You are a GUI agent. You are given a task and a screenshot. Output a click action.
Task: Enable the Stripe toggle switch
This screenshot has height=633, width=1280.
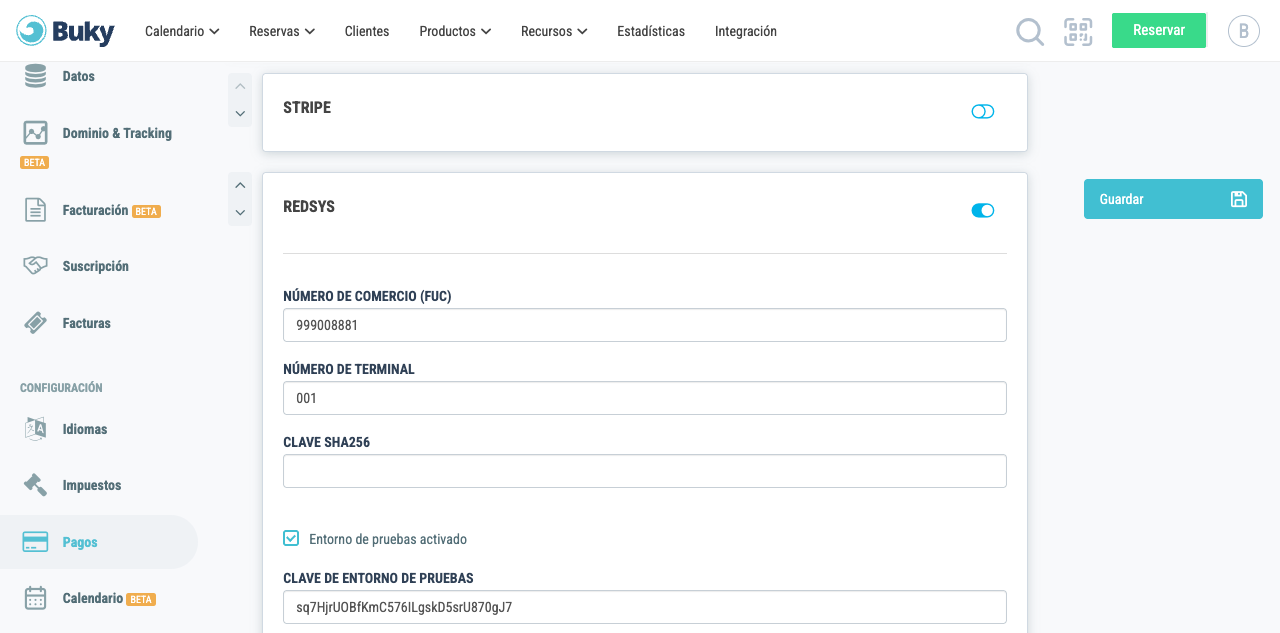point(983,111)
